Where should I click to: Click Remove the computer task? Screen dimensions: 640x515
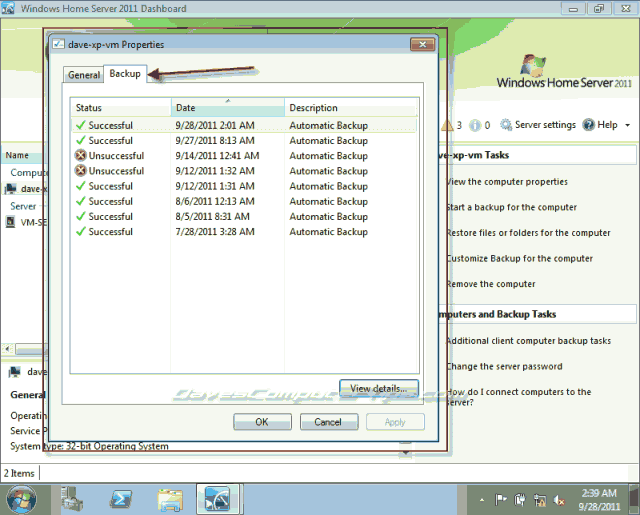click(x=491, y=284)
